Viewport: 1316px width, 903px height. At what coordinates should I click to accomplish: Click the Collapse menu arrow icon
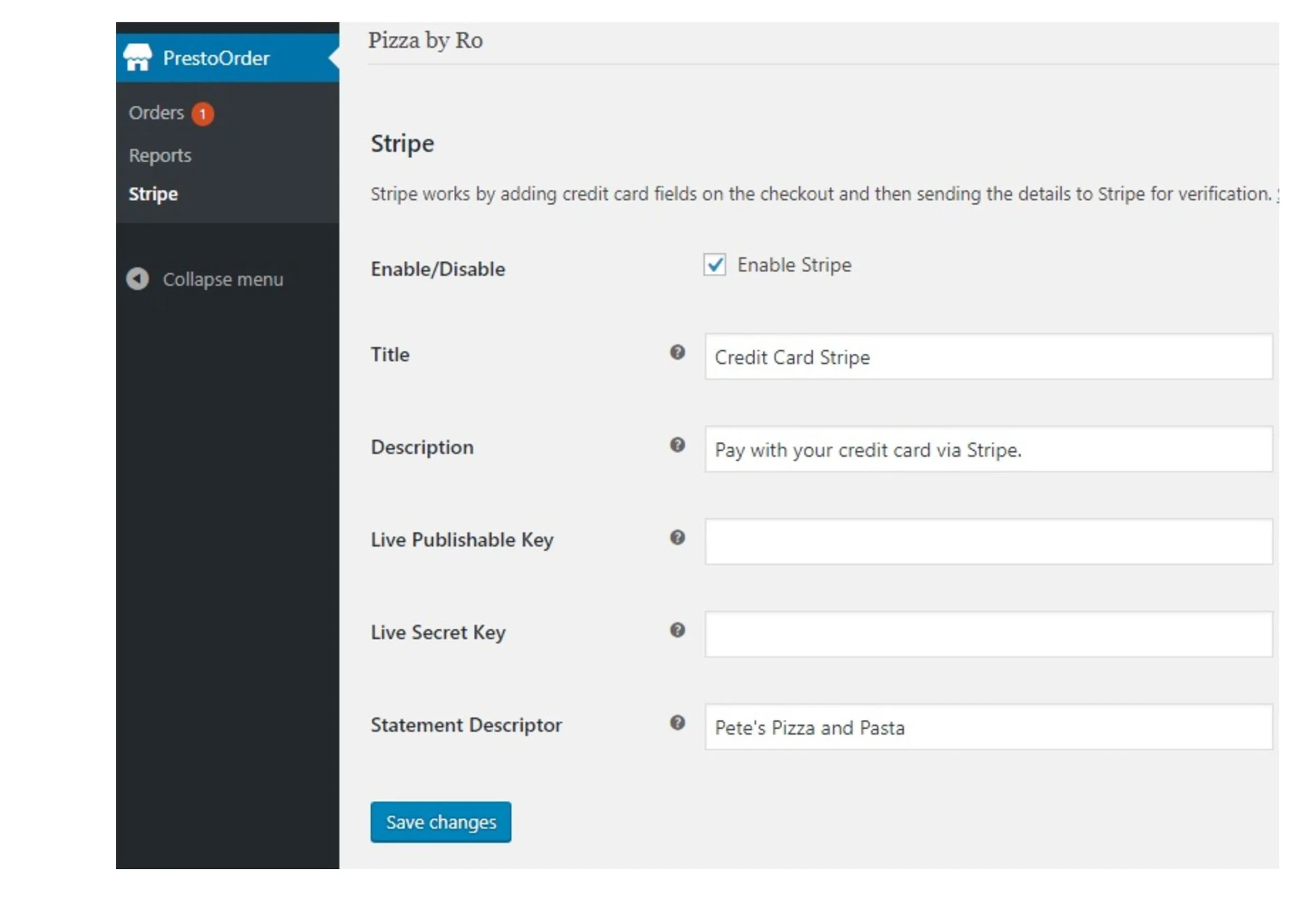click(x=137, y=279)
